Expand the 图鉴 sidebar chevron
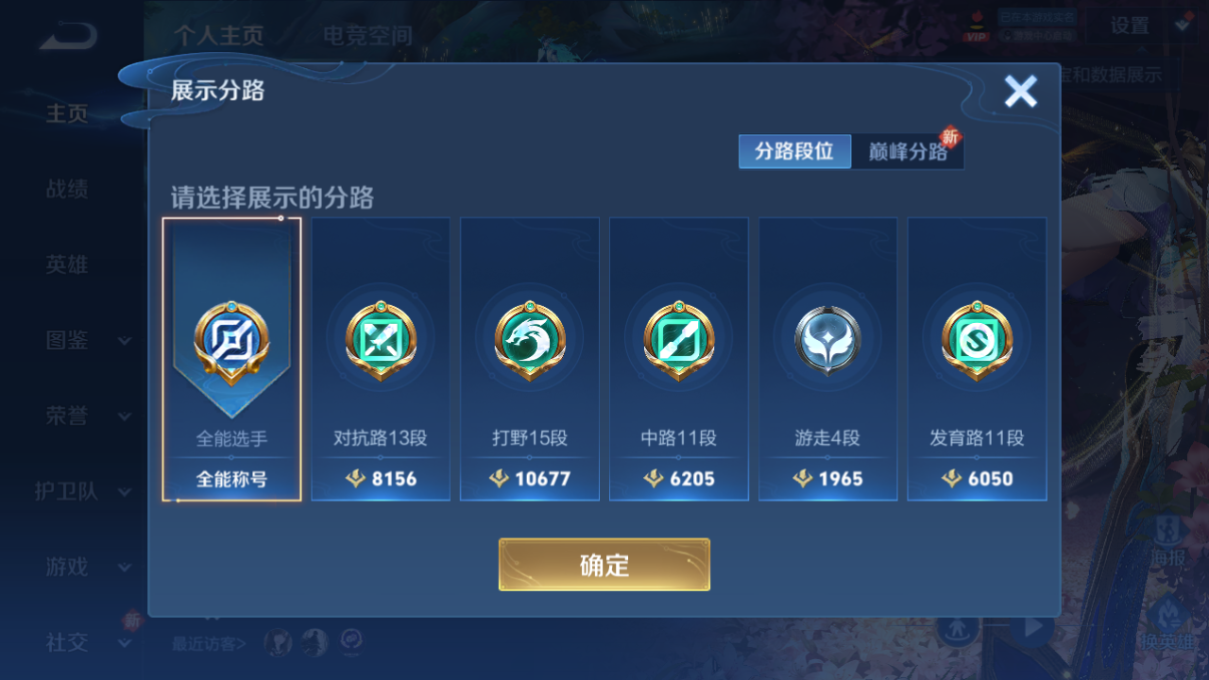The height and width of the screenshot is (680, 1209). point(125,341)
